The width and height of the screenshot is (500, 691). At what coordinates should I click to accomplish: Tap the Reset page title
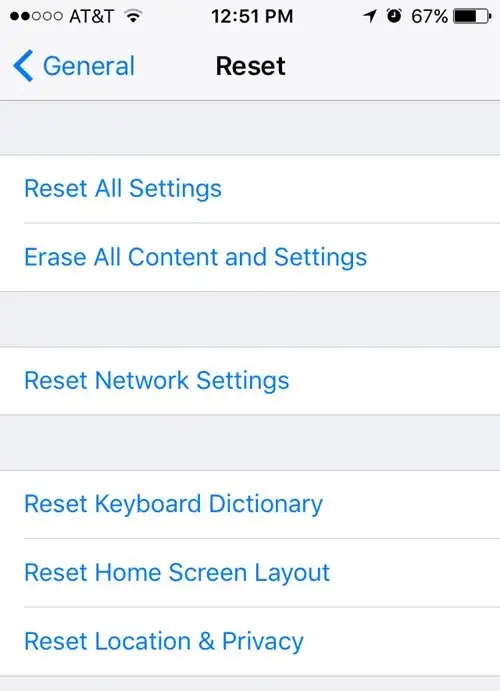click(x=251, y=66)
